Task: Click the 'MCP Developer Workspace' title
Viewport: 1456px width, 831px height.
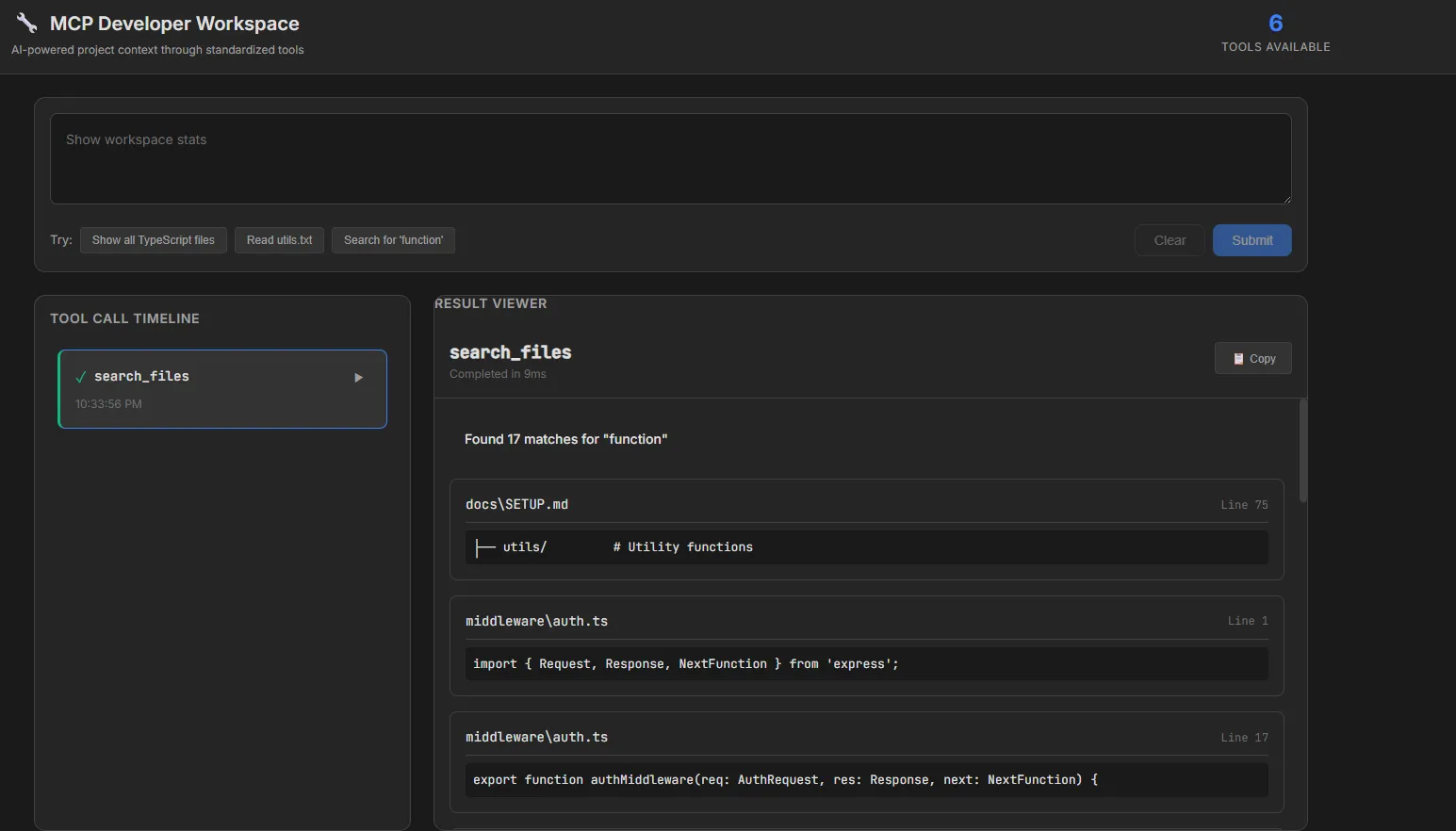Action: point(174,24)
